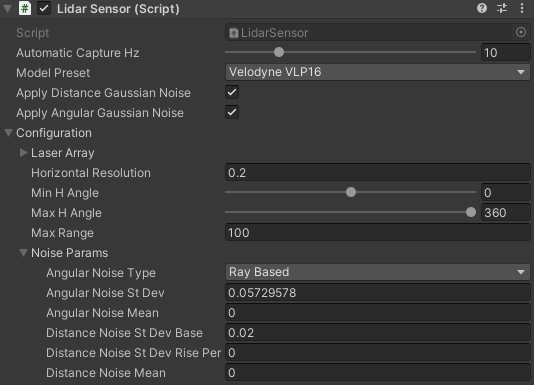Click the Distance Noise Mean label
This screenshot has width=534, height=385.
[106, 373]
